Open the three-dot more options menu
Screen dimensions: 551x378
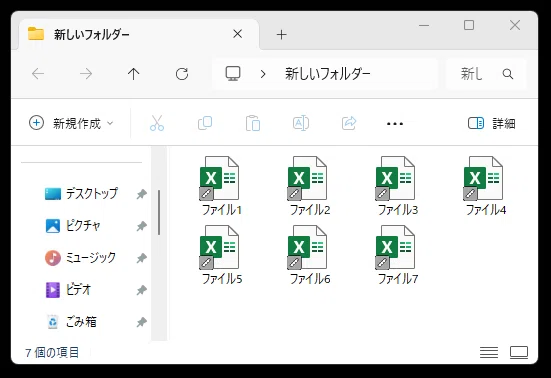coord(395,124)
